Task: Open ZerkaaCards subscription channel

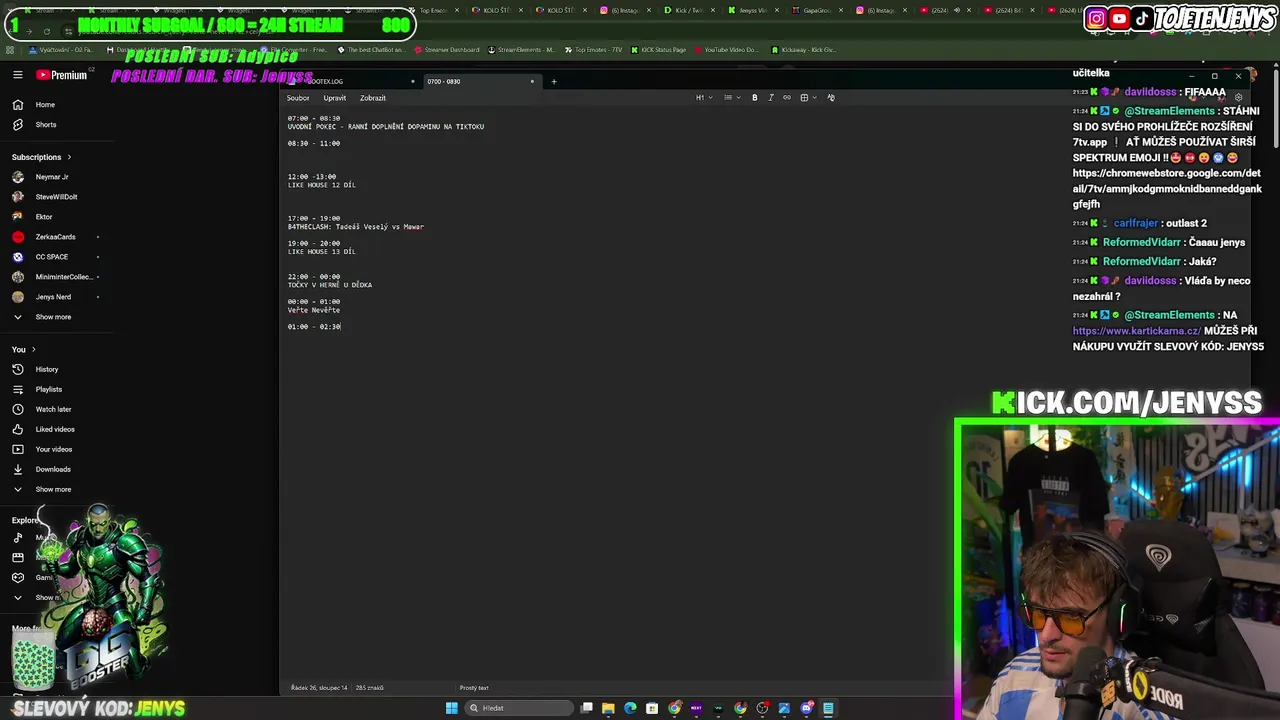Action: pyautogui.click(x=55, y=237)
